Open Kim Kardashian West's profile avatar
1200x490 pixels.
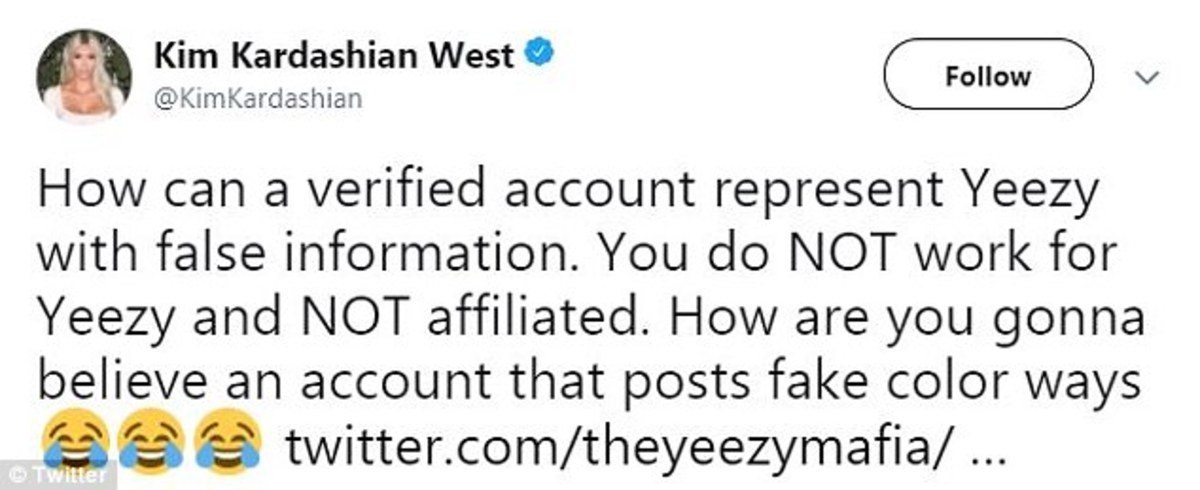[84, 76]
